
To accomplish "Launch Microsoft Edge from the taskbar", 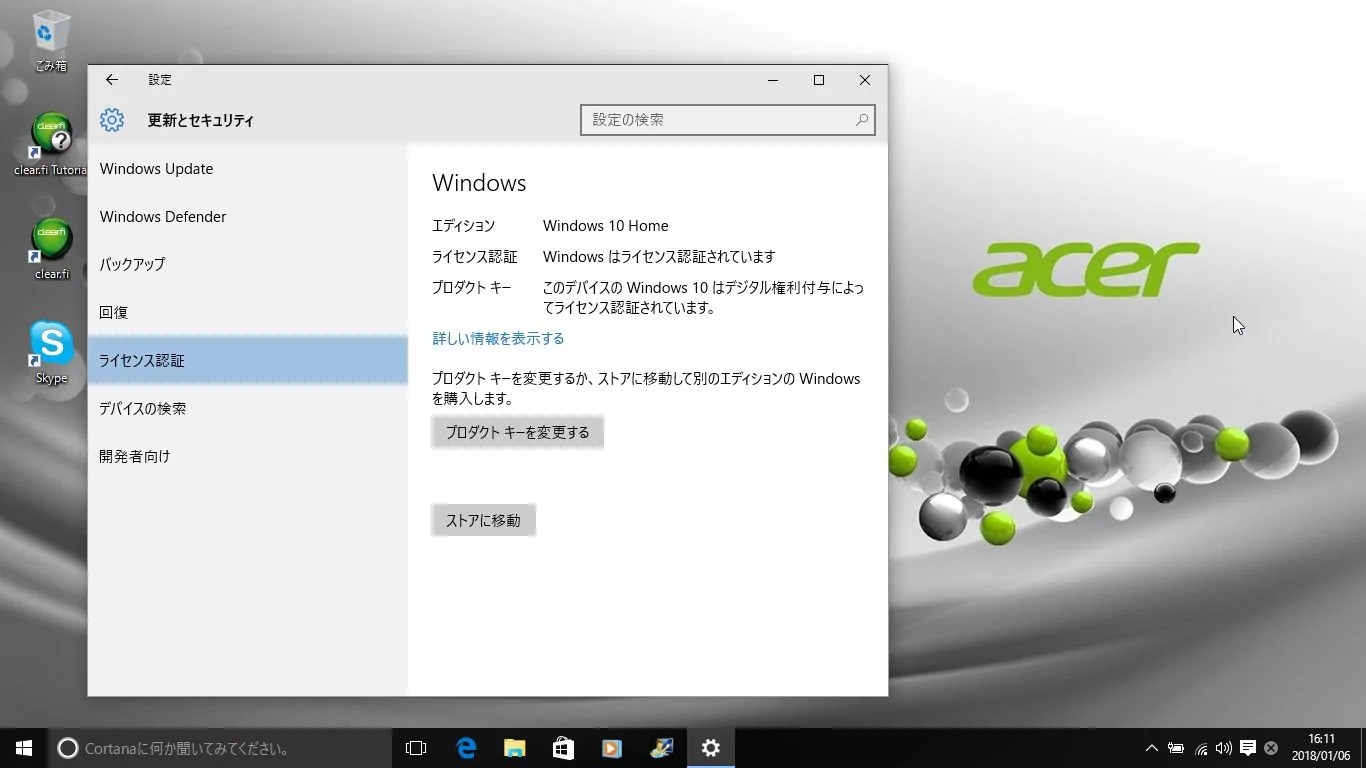I will 465,748.
